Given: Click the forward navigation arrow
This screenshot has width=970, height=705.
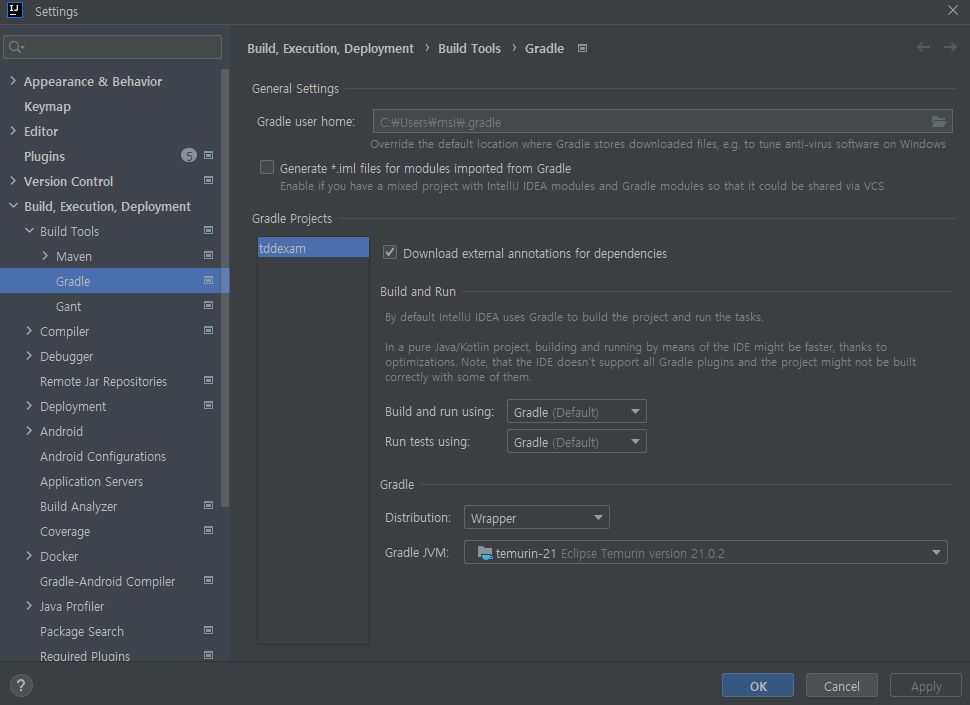Looking at the screenshot, I should tap(948, 47).
